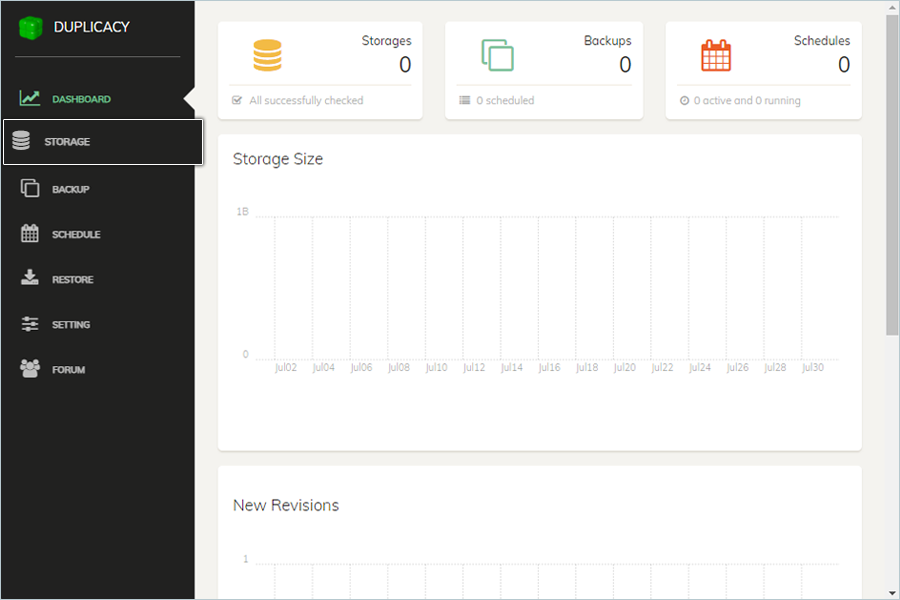Viewport: 900px width, 600px height.
Task: Click the scrollbar down arrow
Action: click(892, 593)
